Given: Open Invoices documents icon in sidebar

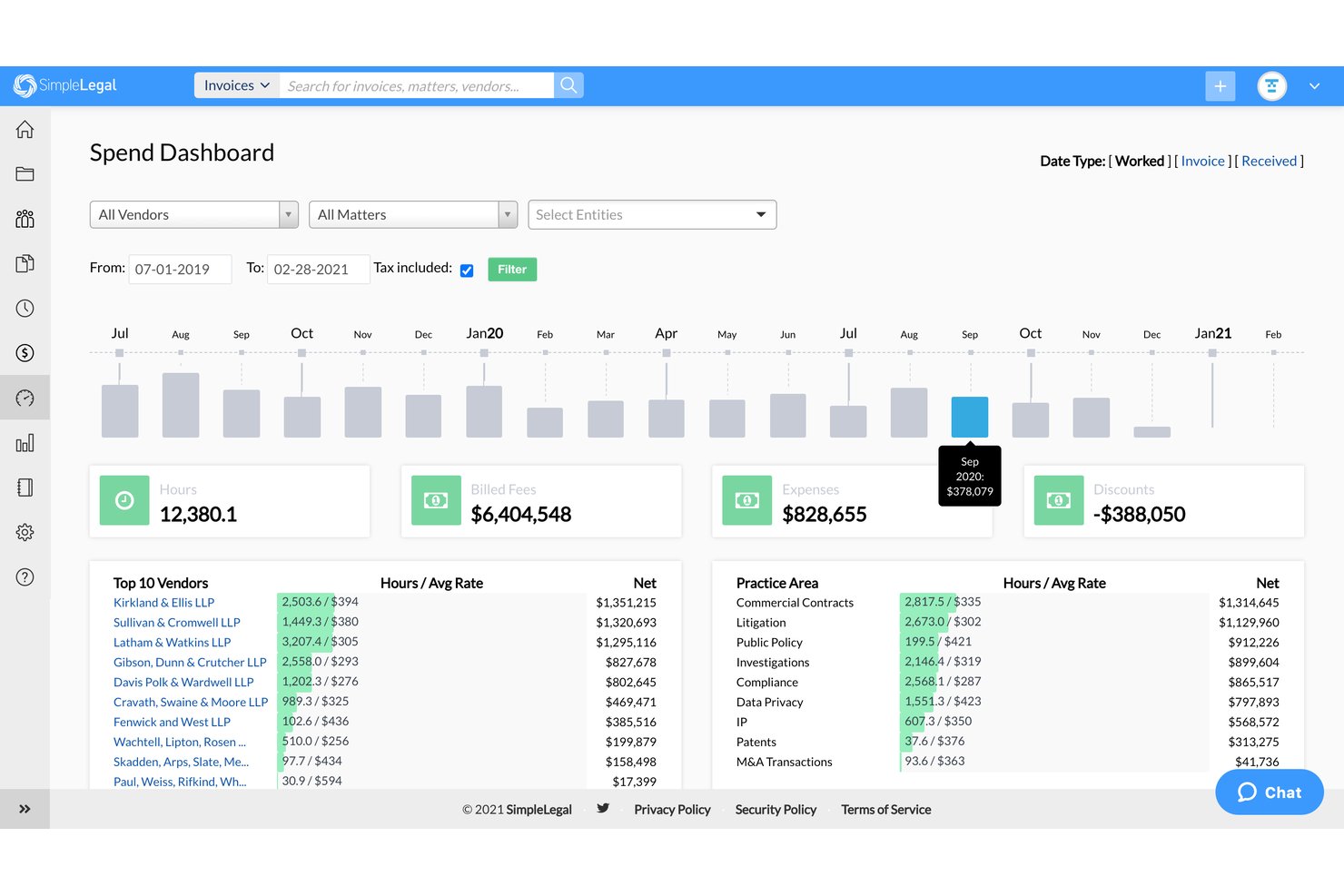Looking at the screenshot, I should (25, 263).
